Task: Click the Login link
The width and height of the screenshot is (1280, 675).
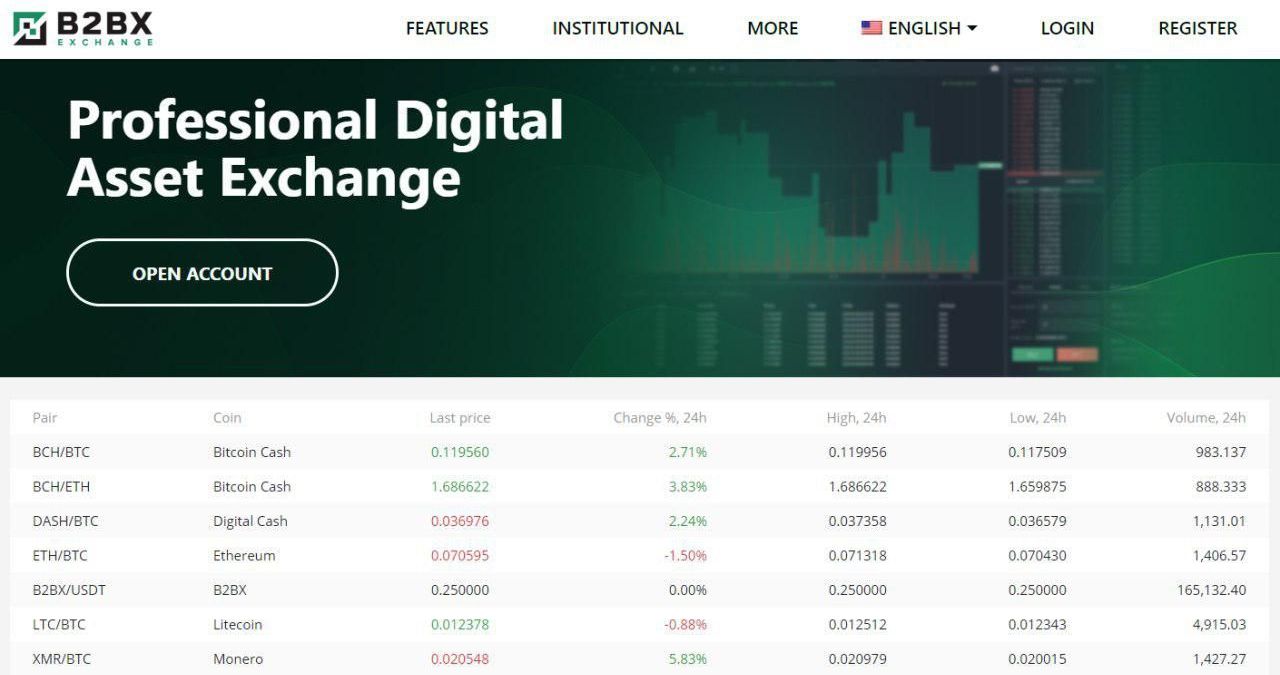Action: (1067, 28)
